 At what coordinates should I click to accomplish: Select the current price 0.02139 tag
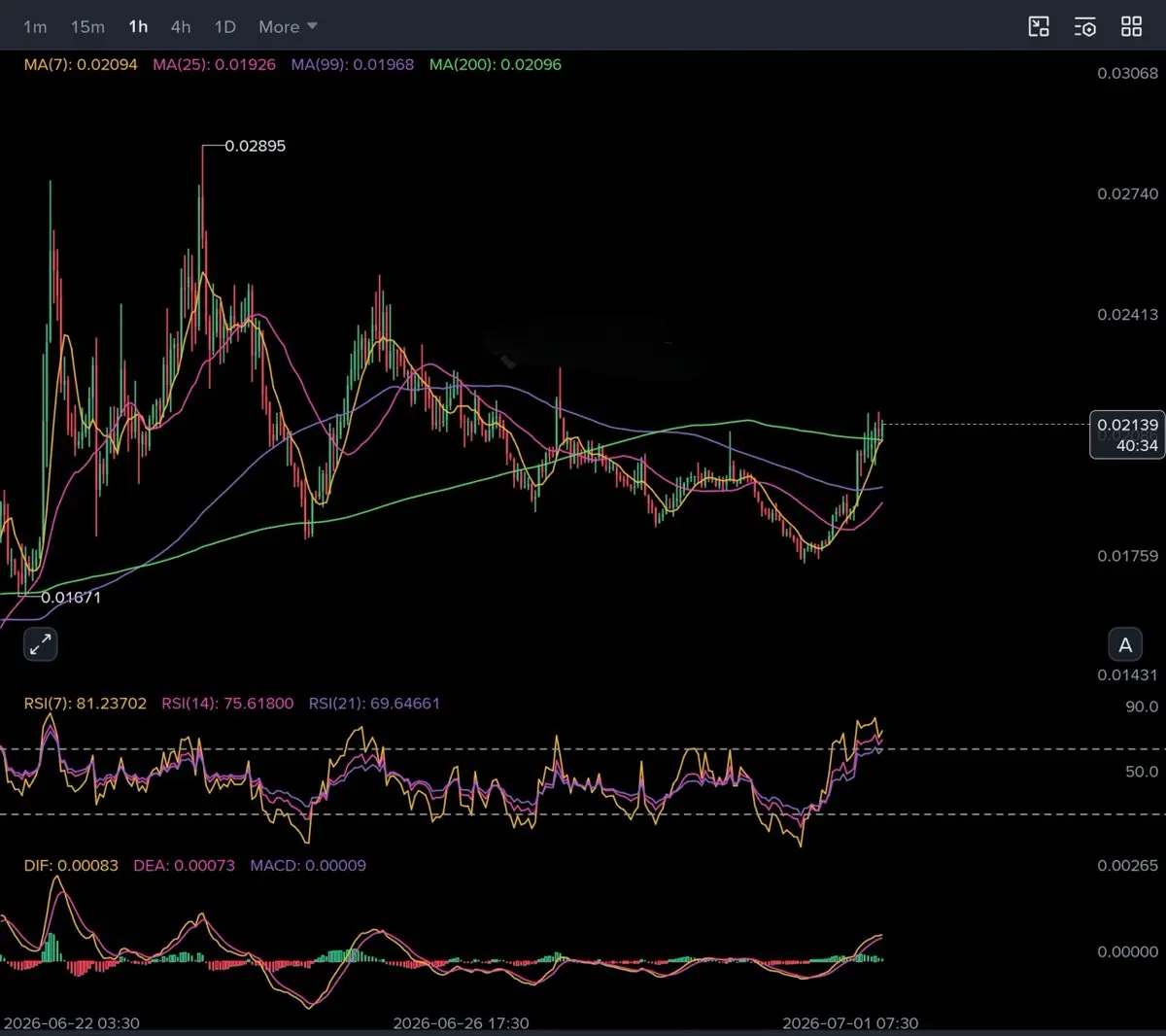(x=1127, y=434)
